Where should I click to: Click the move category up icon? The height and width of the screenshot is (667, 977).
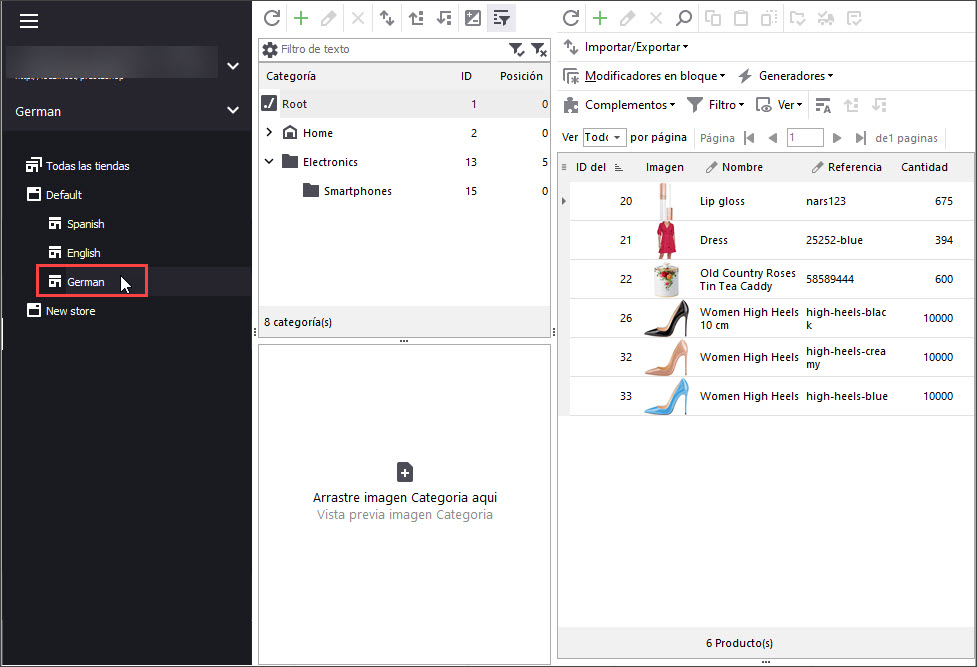[x=416, y=18]
